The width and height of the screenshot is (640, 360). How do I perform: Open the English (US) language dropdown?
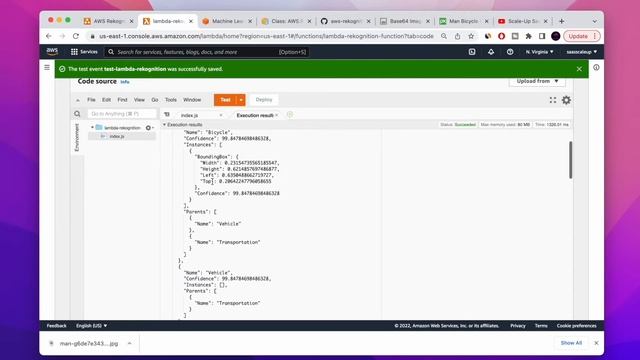click(91, 326)
